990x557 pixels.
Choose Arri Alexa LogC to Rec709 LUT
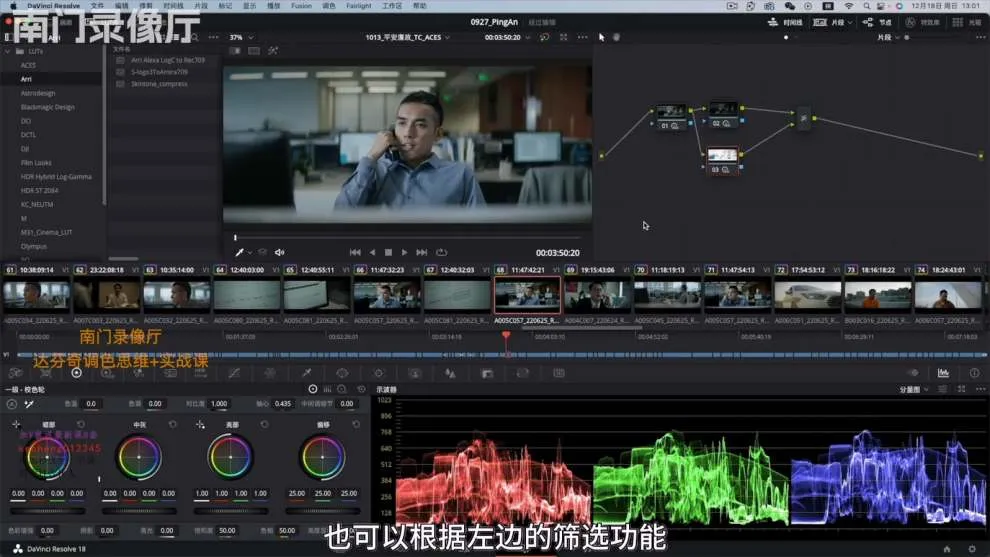tap(168, 60)
